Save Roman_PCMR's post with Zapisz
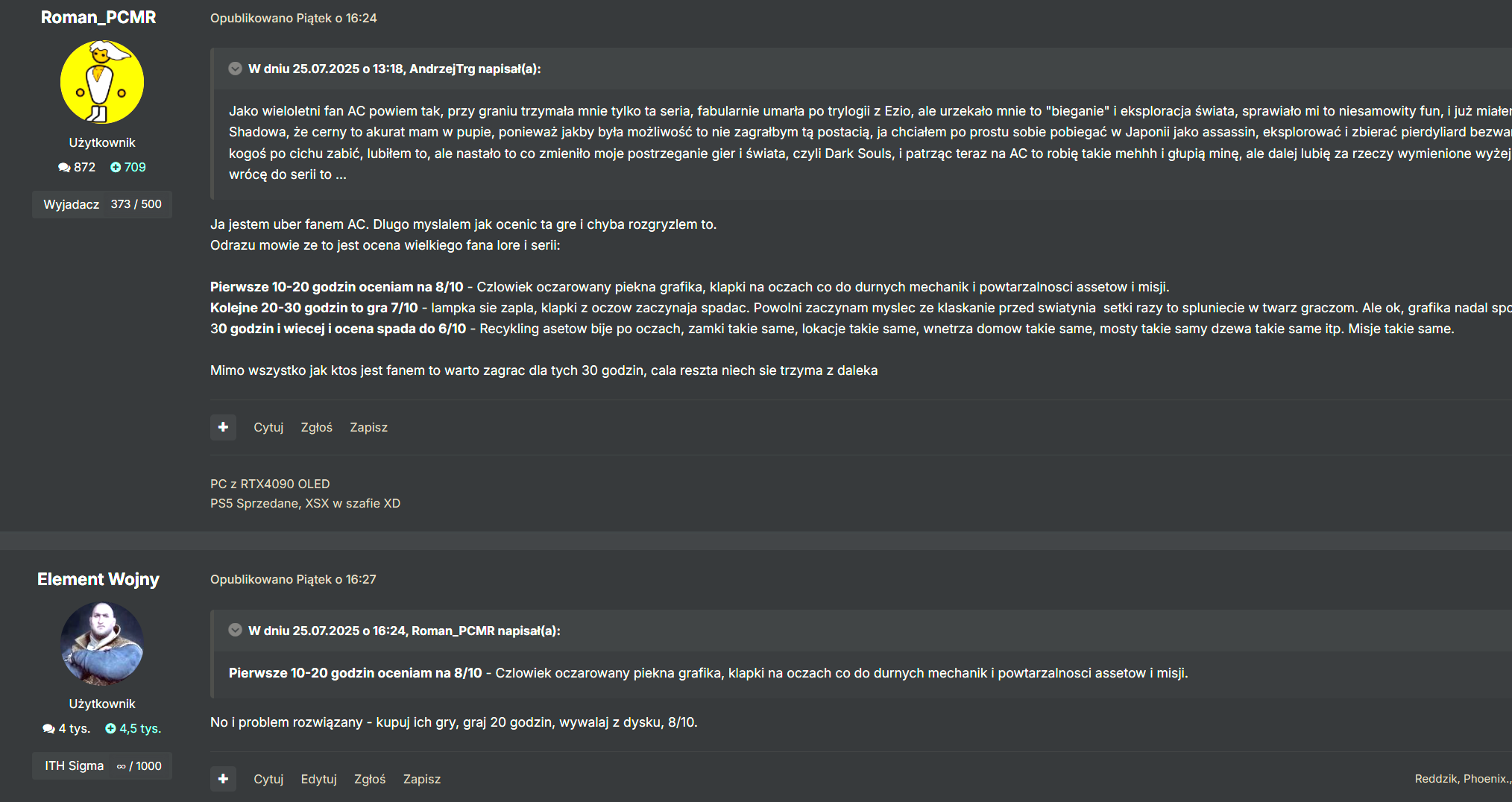This screenshot has height=802, width=1512. [x=368, y=427]
